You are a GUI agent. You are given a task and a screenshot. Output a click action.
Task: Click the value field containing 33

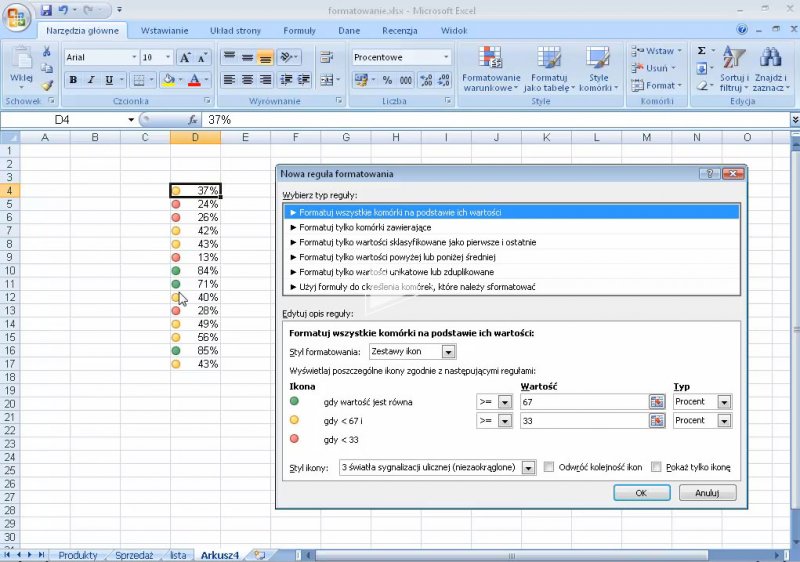point(583,421)
